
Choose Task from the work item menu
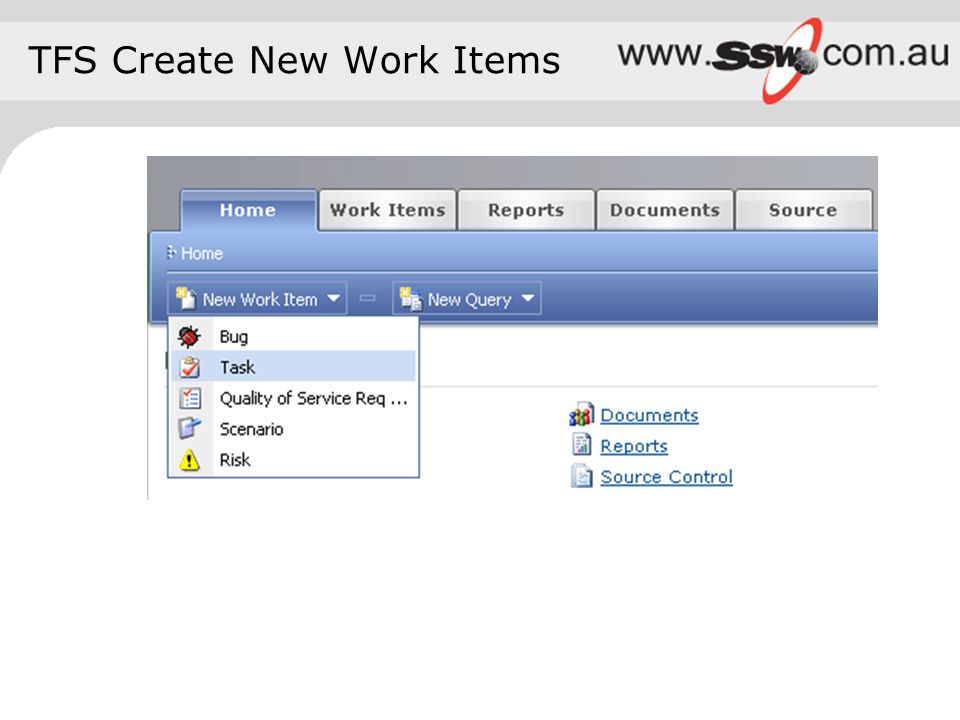[293, 367]
